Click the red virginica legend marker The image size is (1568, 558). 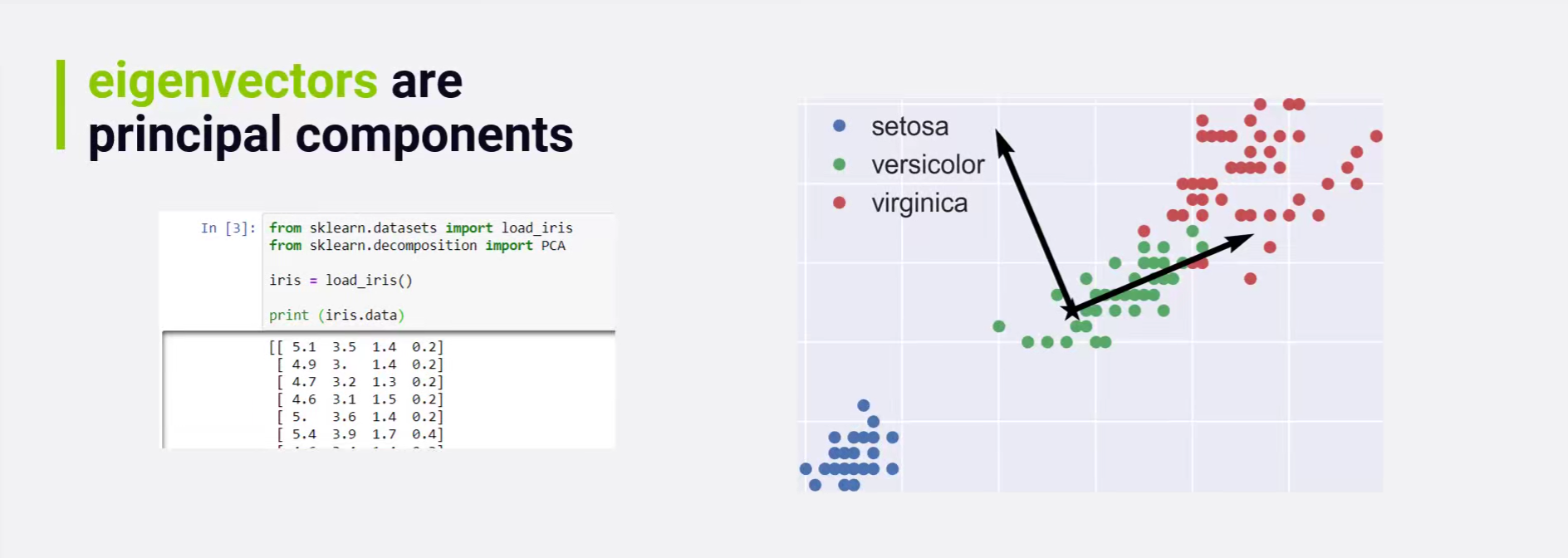pyautogui.click(x=839, y=203)
